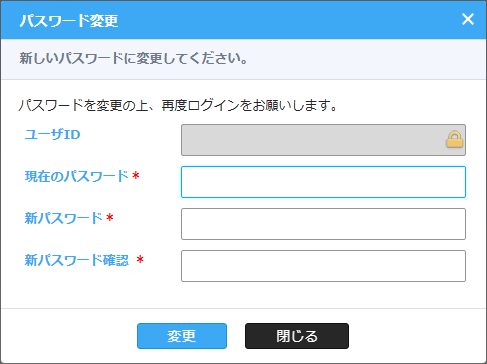The image size is (487, 364).
Task: Click the disabled ユーザID input field
Action: [323, 140]
